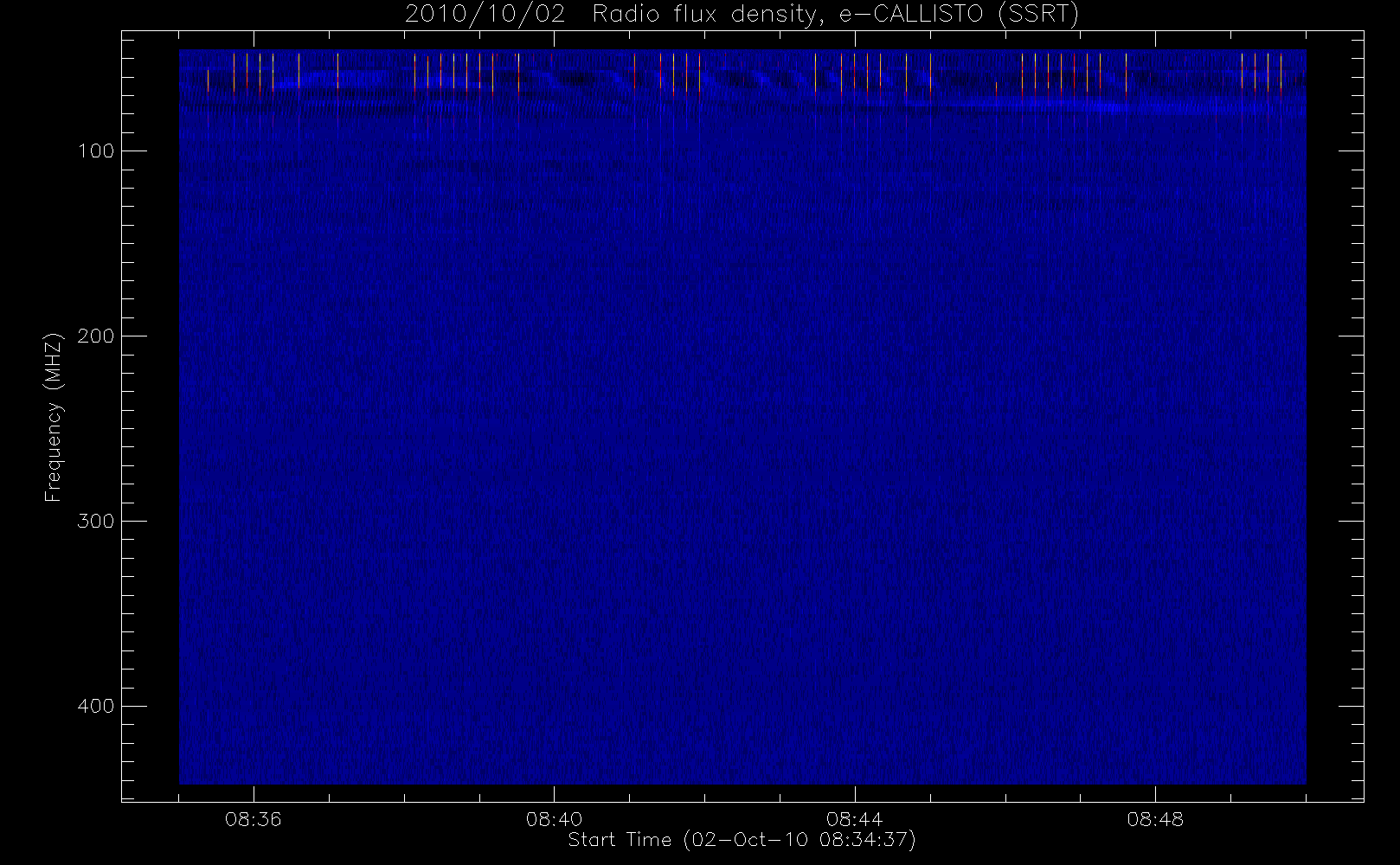
Task: Click the 08:44 time tick label
Action: pos(854,819)
